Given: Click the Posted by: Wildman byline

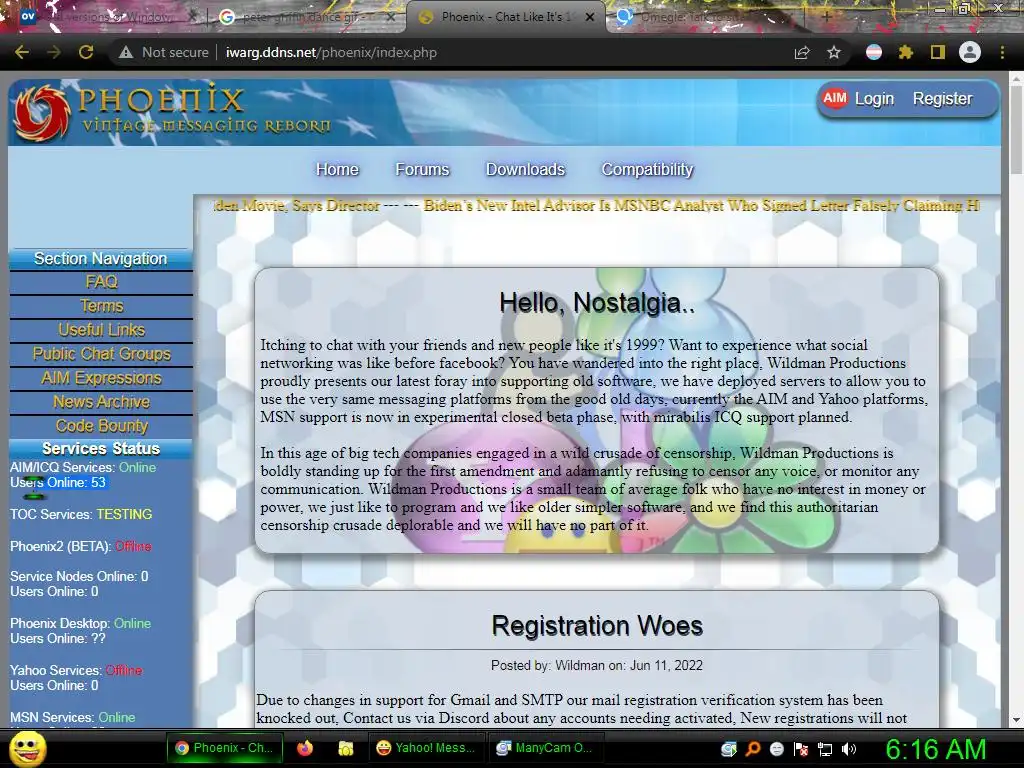Looking at the screenshot, I should (597, 665).
